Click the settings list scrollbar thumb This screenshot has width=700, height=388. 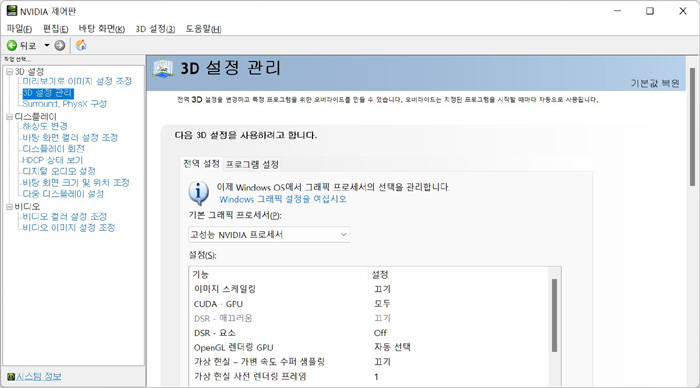point(554,315)
